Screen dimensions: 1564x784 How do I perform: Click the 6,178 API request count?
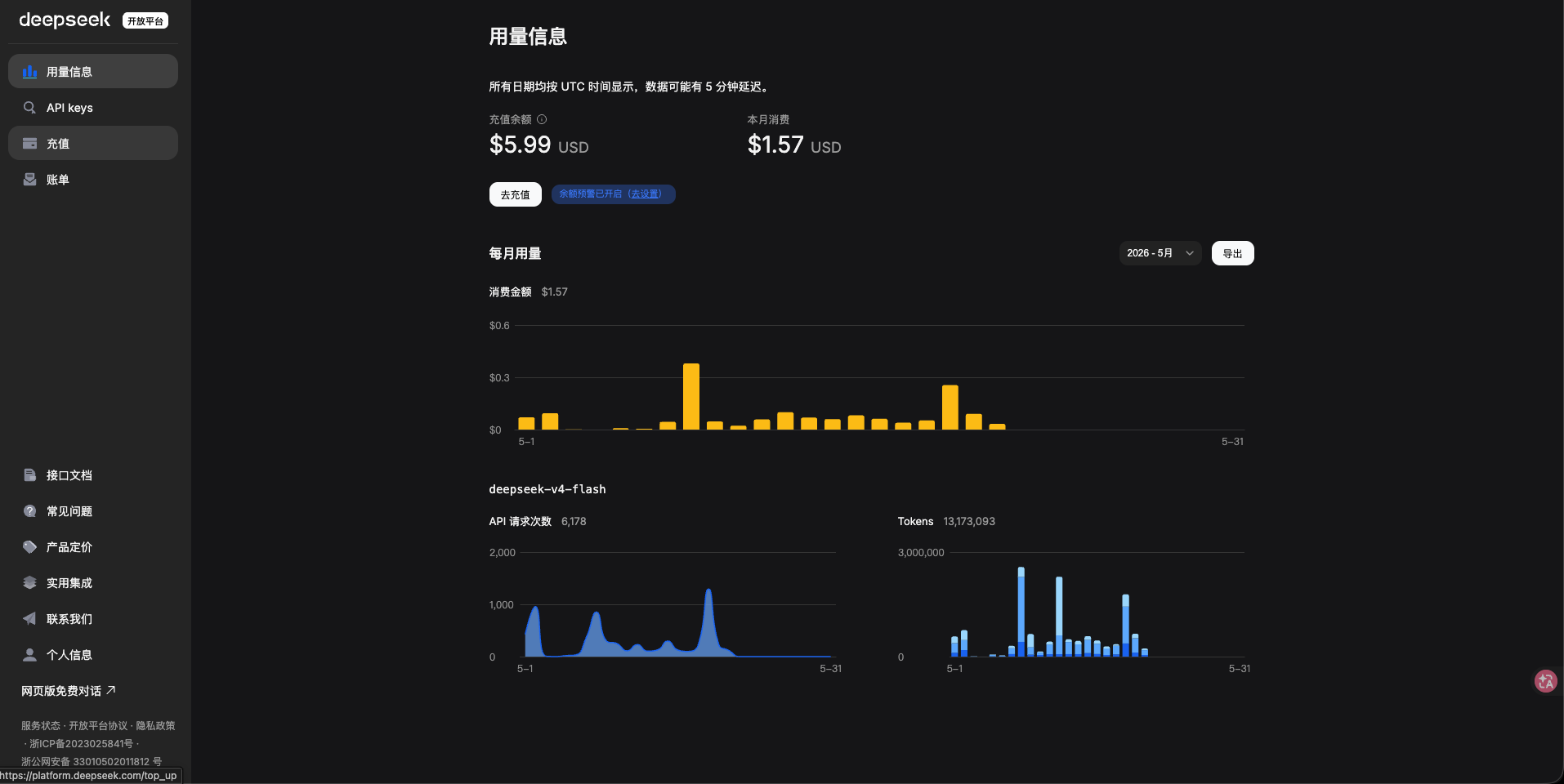click(574, 521)
